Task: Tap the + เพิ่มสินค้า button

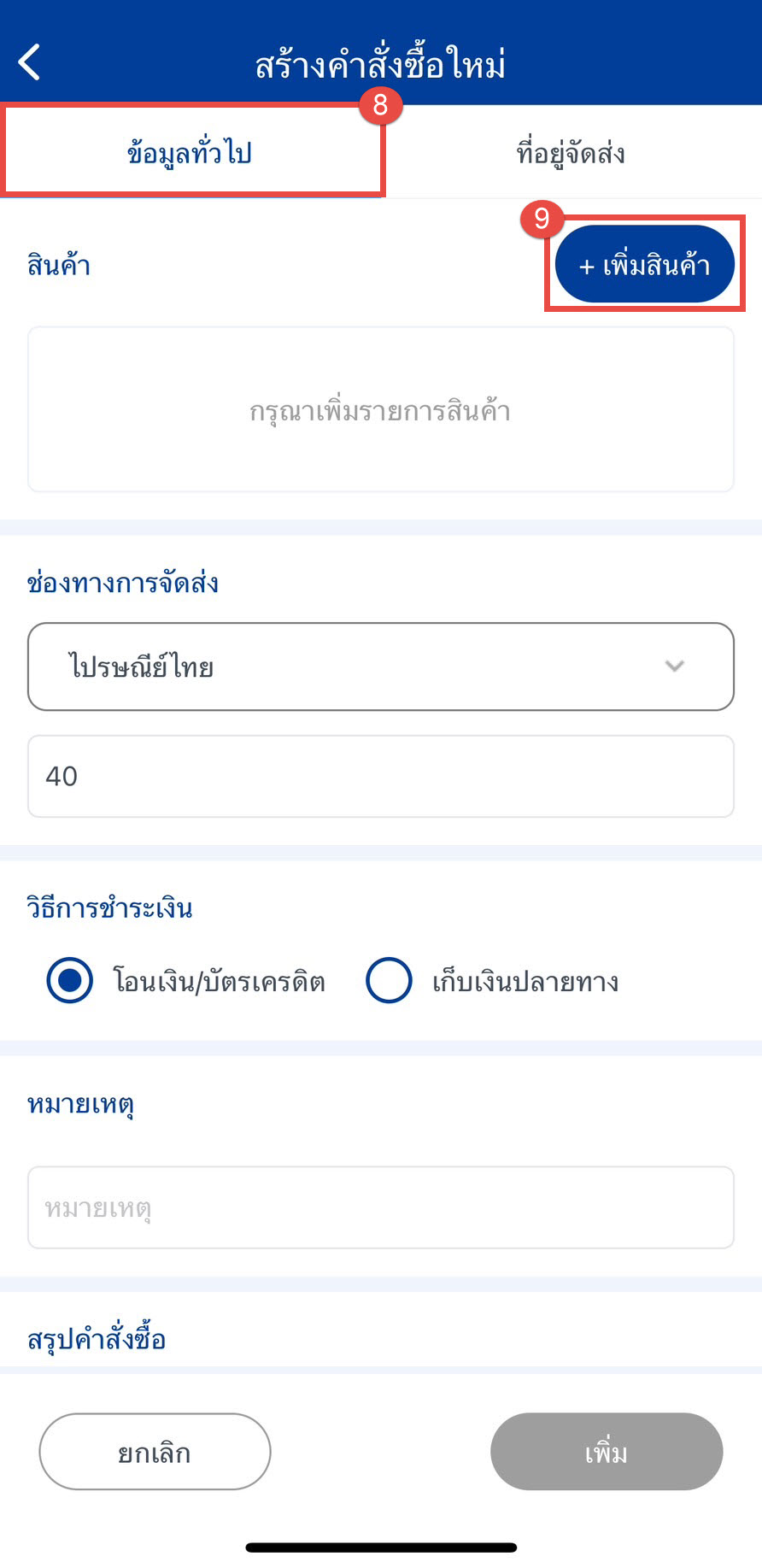Action: (645, 264)
